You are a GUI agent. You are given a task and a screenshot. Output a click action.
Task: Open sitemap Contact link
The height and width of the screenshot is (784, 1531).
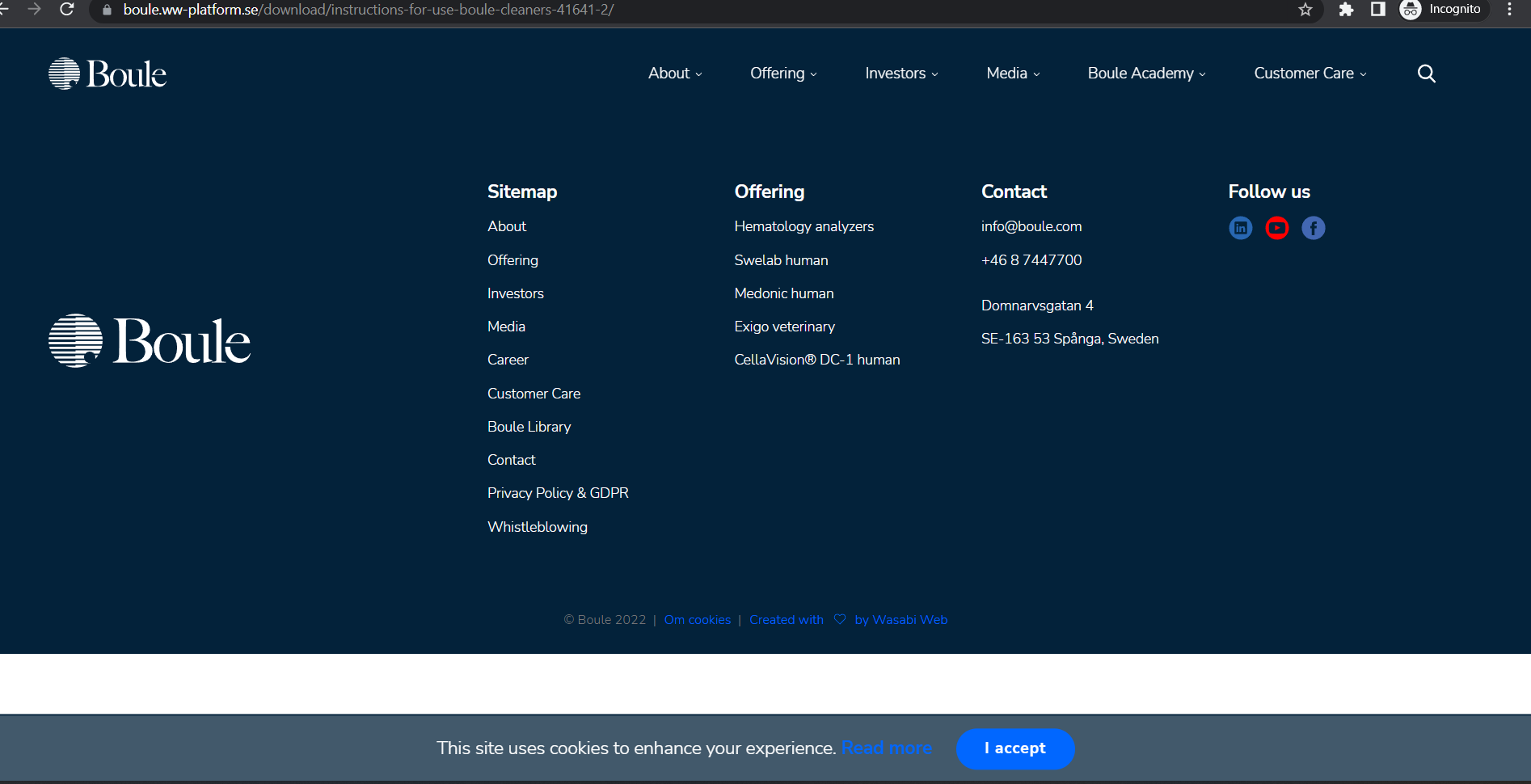coord(511,460)
